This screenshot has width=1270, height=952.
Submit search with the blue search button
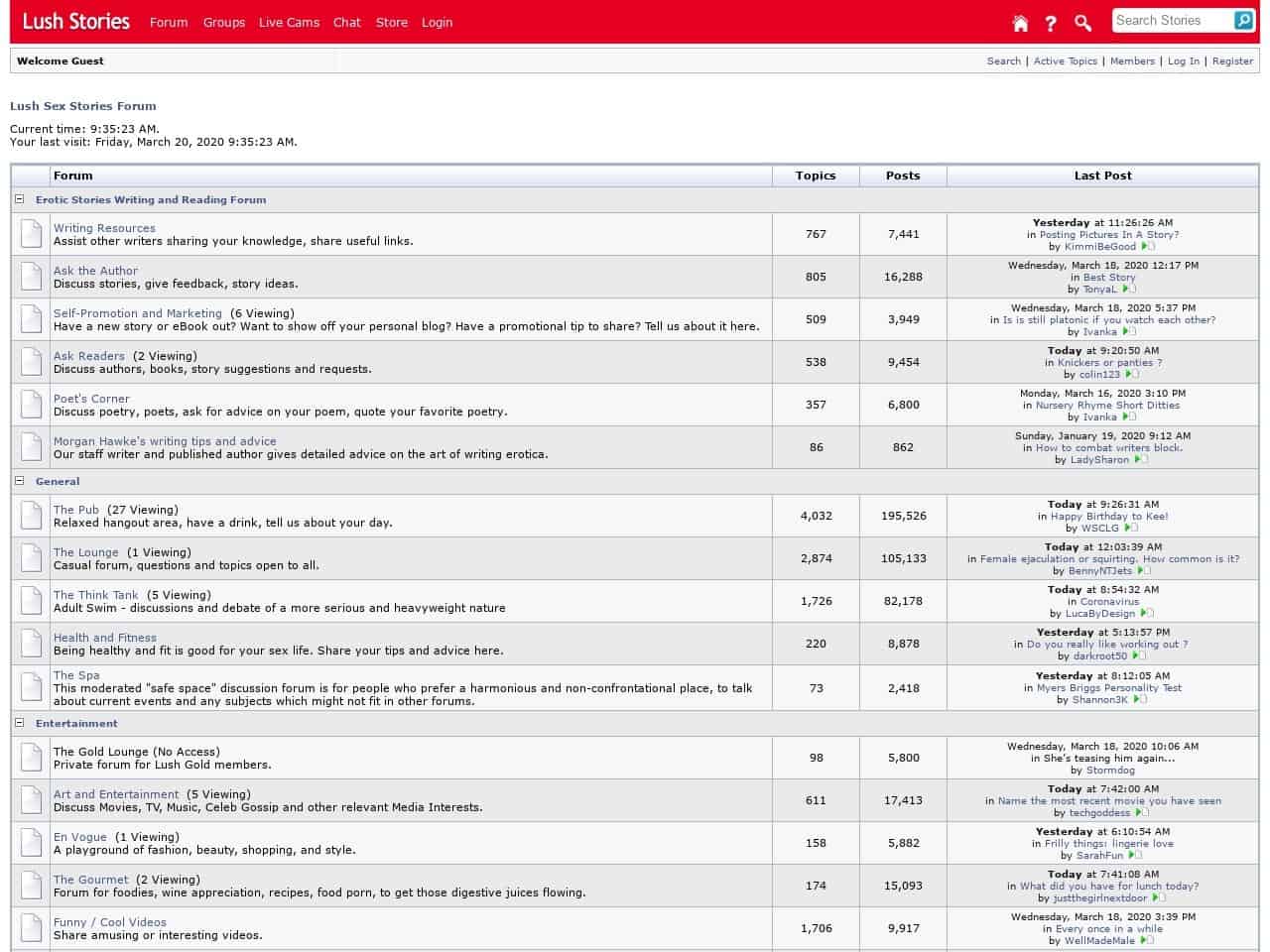1243,20
